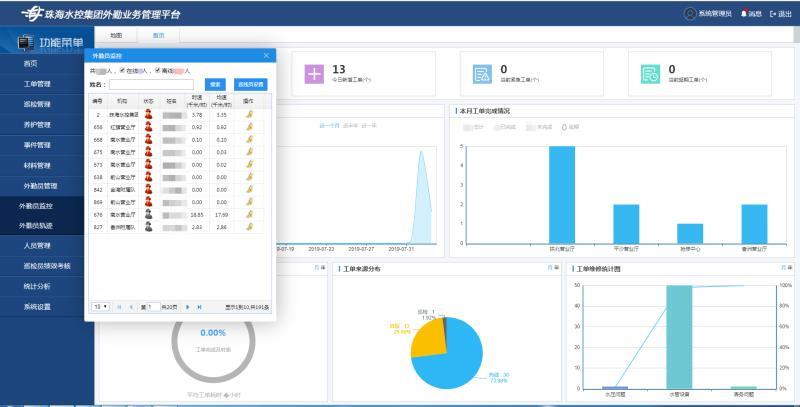Select 外勤员轨迹 in the sidebar
This screenshot has width=800, height=407.
tap(37, 225)
